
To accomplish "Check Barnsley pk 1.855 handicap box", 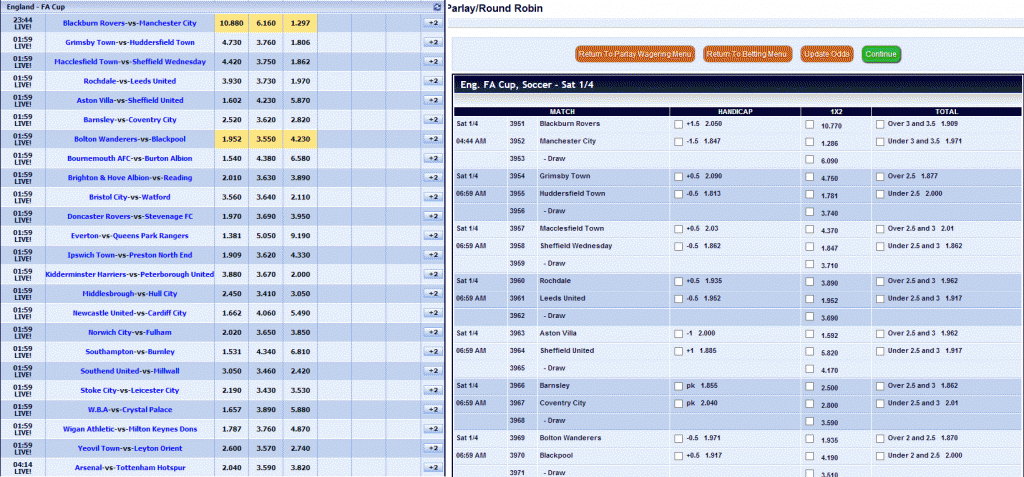I will (679, 386).
